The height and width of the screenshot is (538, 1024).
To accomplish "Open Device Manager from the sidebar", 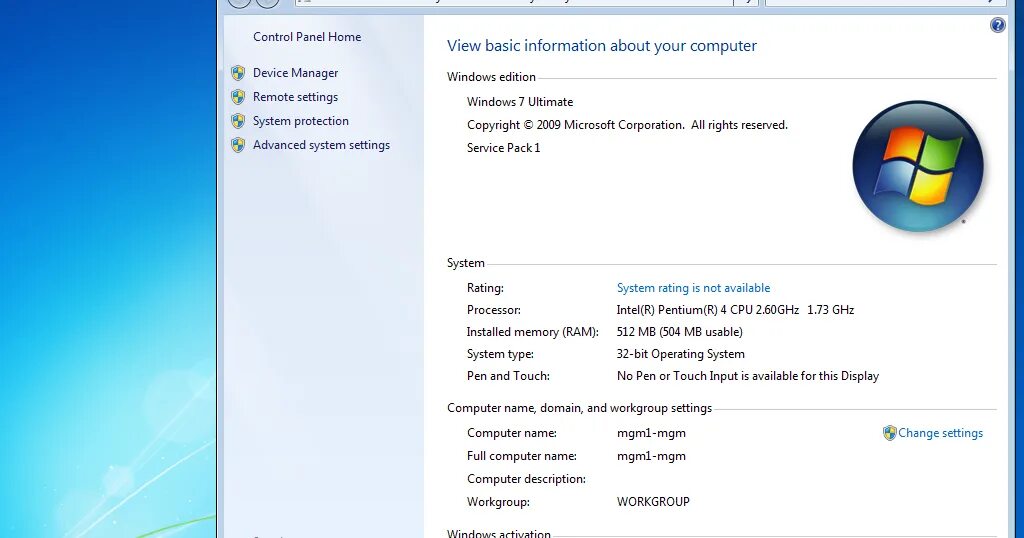I will click(295, 73).
